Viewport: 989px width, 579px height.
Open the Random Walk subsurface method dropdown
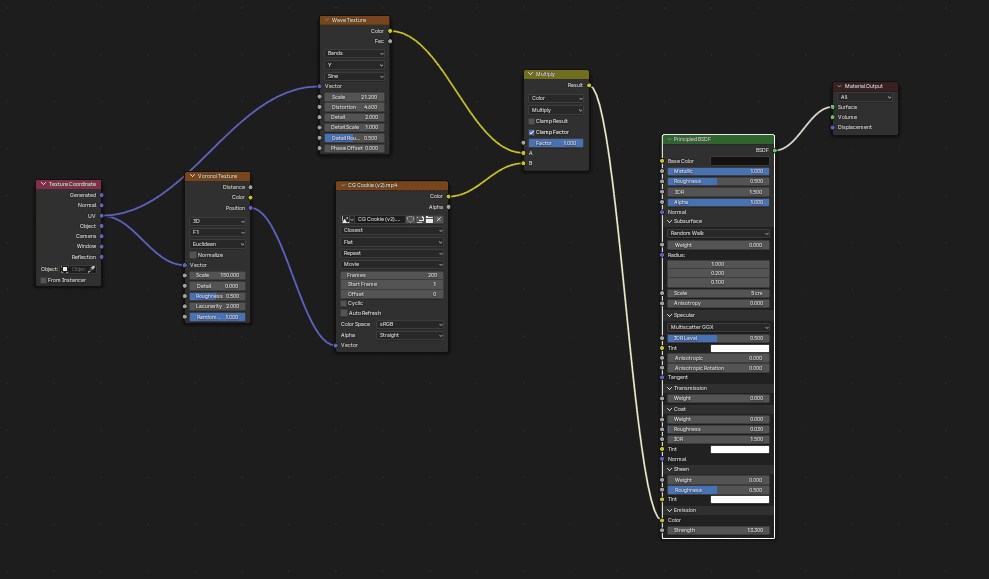[718, 233]
